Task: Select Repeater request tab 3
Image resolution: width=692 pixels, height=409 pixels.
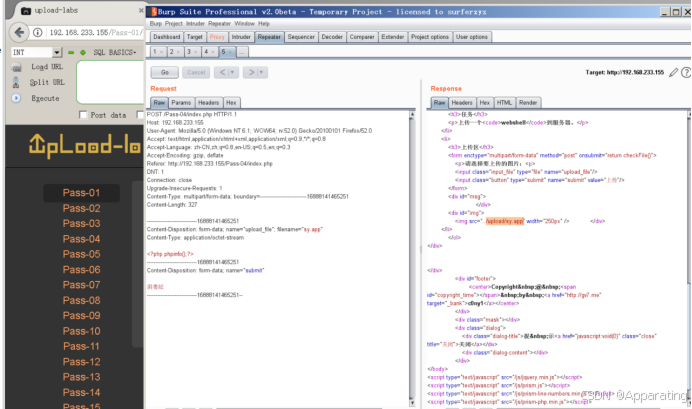Action: tap(192, 52)
